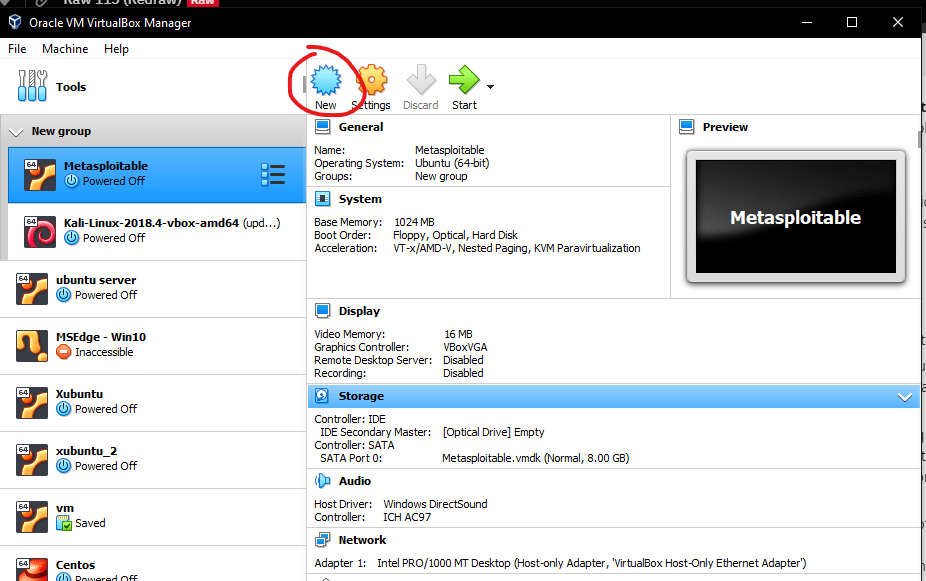926x581 pixels.
Task: Click the Metasploitable preview thumbnail
Action: pos(795,217)
